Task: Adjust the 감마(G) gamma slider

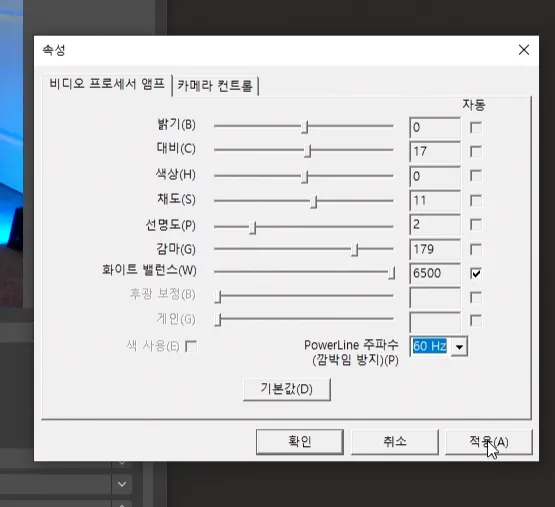Action: (x=354, y=250)
